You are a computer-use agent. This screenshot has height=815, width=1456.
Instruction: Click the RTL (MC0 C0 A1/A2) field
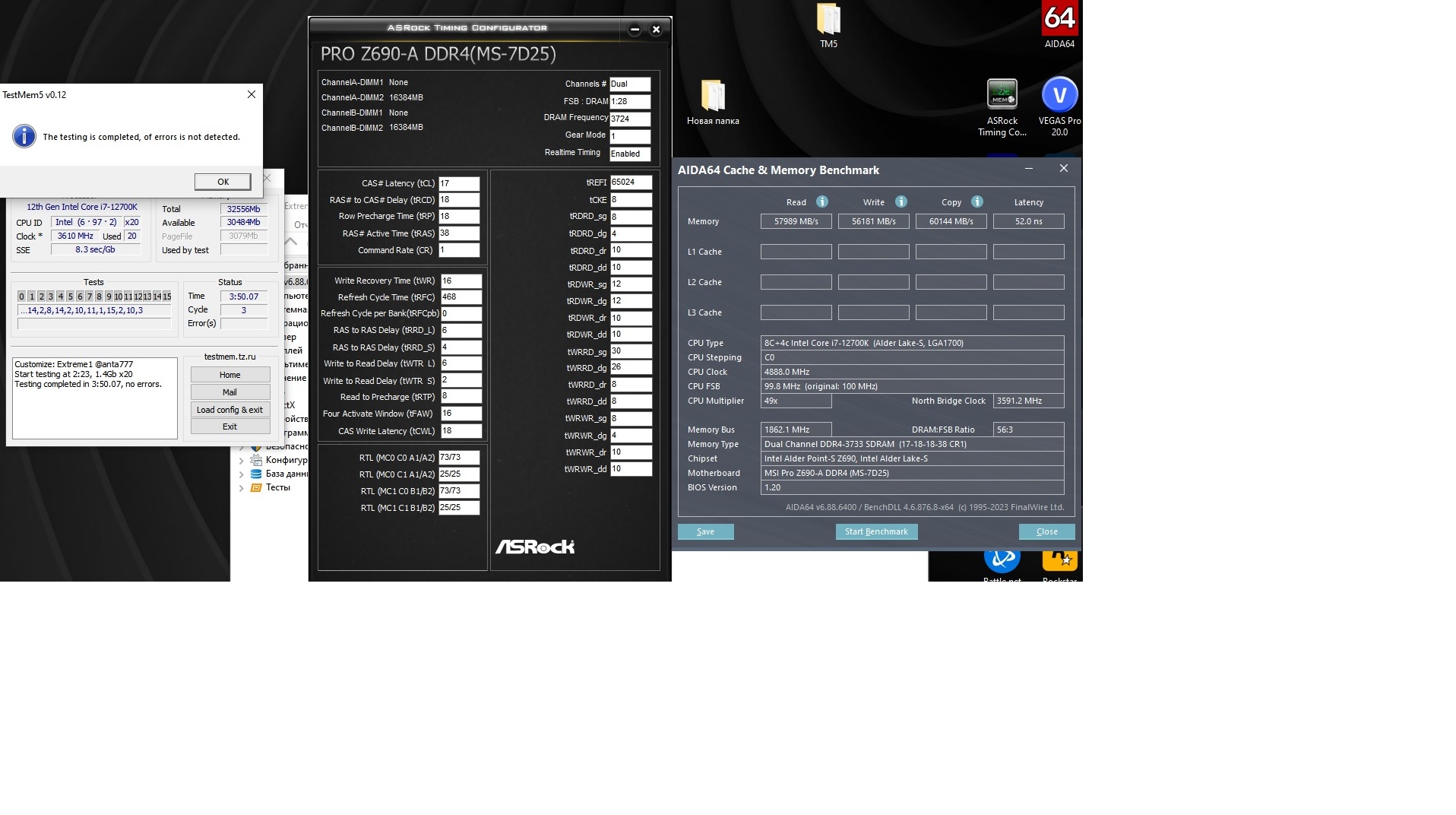point(459,458)
